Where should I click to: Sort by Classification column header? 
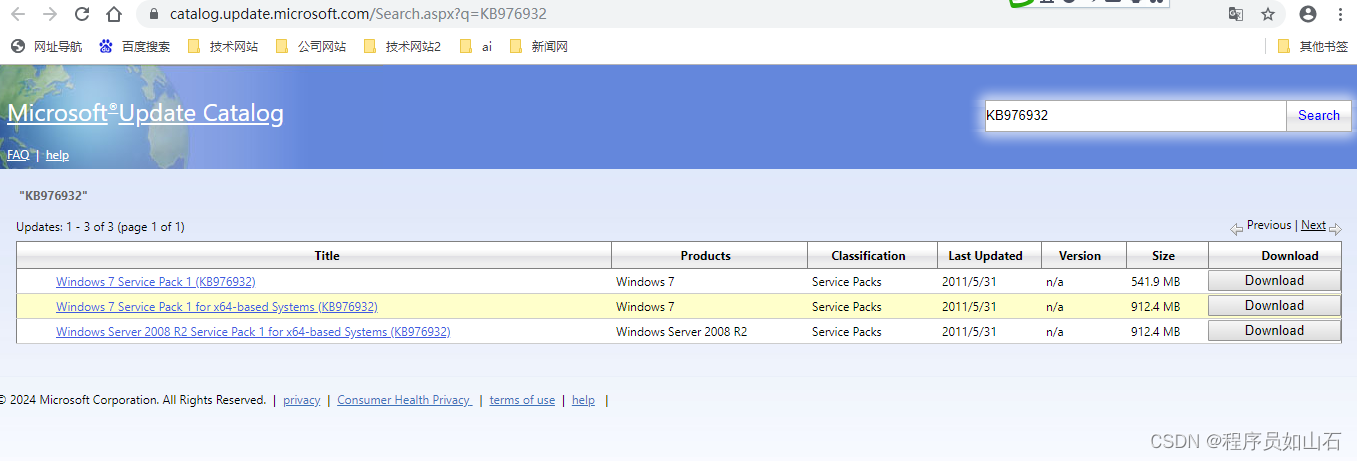pos(868,256)
